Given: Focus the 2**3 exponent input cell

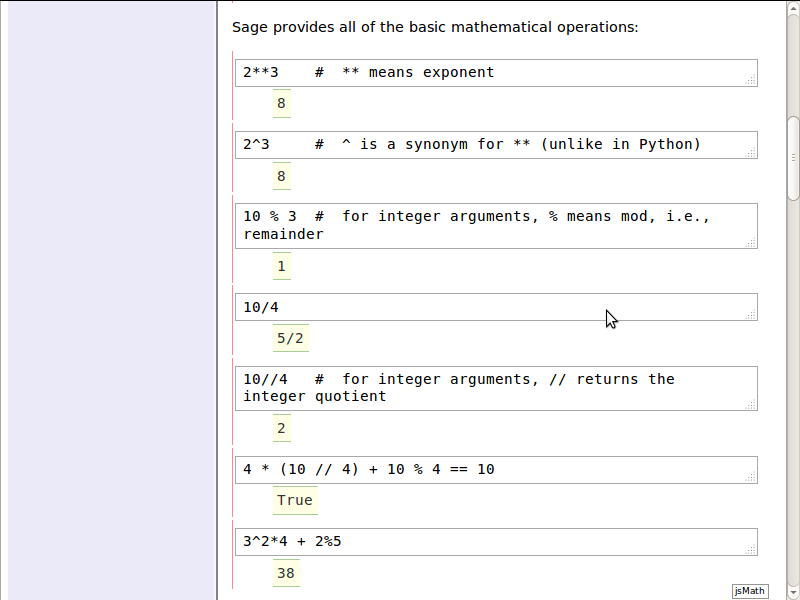Looking at the screenshot, I should point(490,73).
